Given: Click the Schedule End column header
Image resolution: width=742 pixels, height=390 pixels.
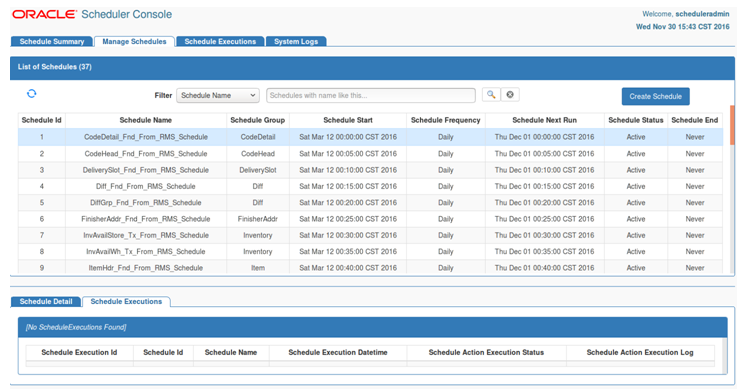Looking at the screenshot, I should pyautogui.click(x=695, y=120).
